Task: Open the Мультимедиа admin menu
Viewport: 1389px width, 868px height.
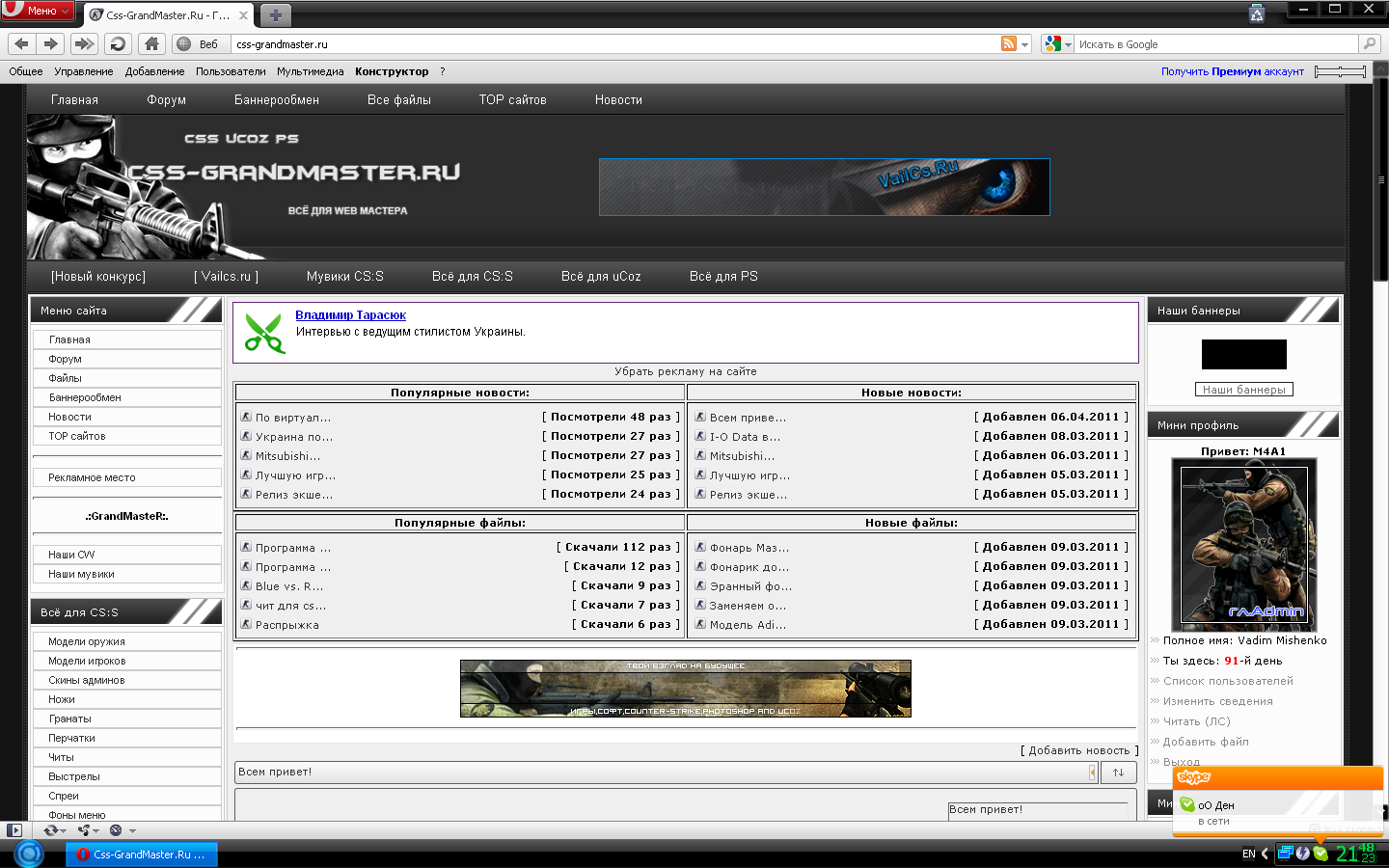Action: [x=311, y=71]
